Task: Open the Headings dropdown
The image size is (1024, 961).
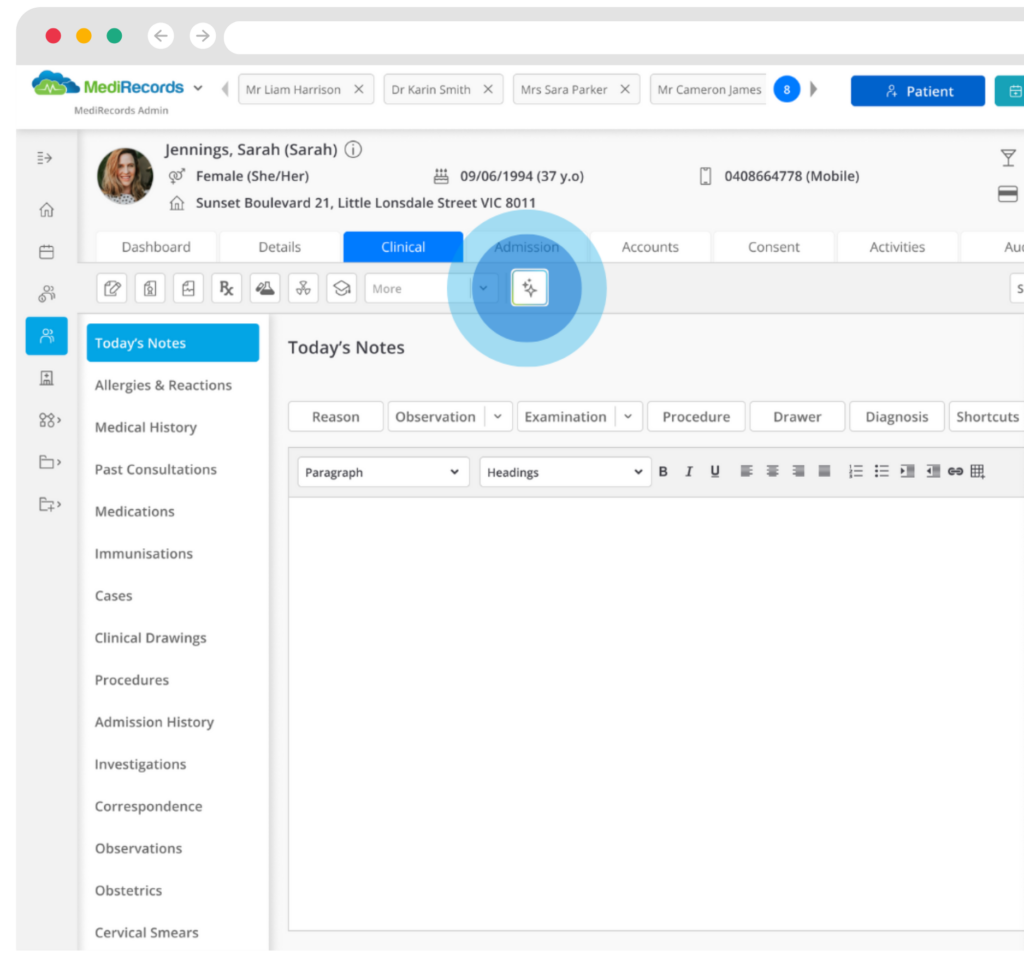Action: point(565,472)
